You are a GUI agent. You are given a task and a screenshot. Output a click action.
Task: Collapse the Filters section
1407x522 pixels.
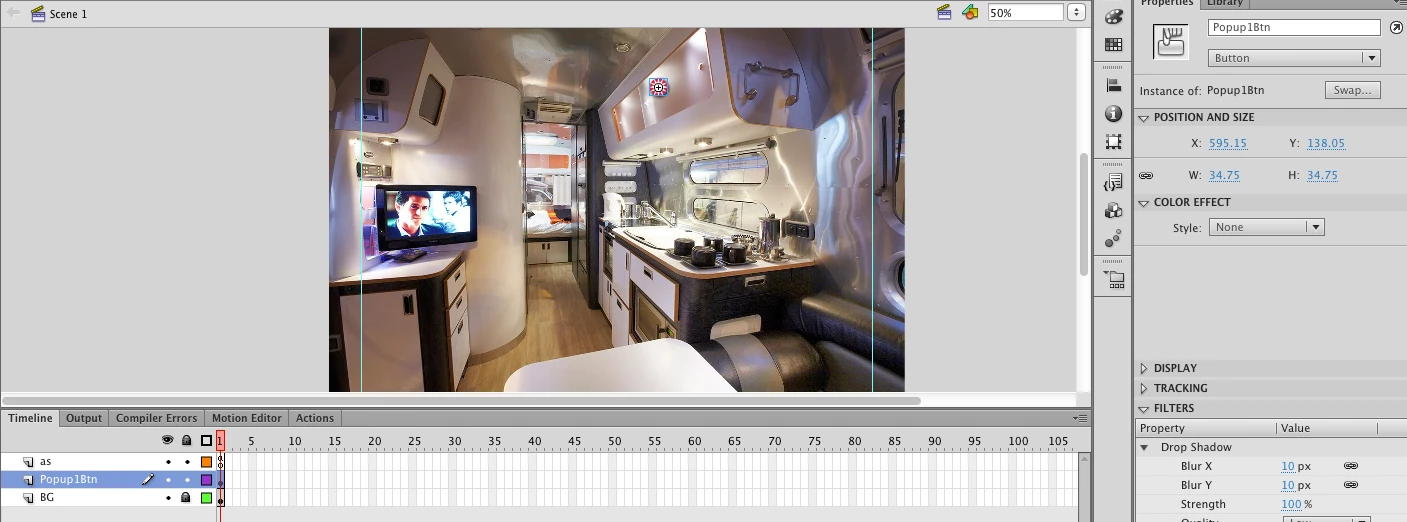coord(1144,408)
